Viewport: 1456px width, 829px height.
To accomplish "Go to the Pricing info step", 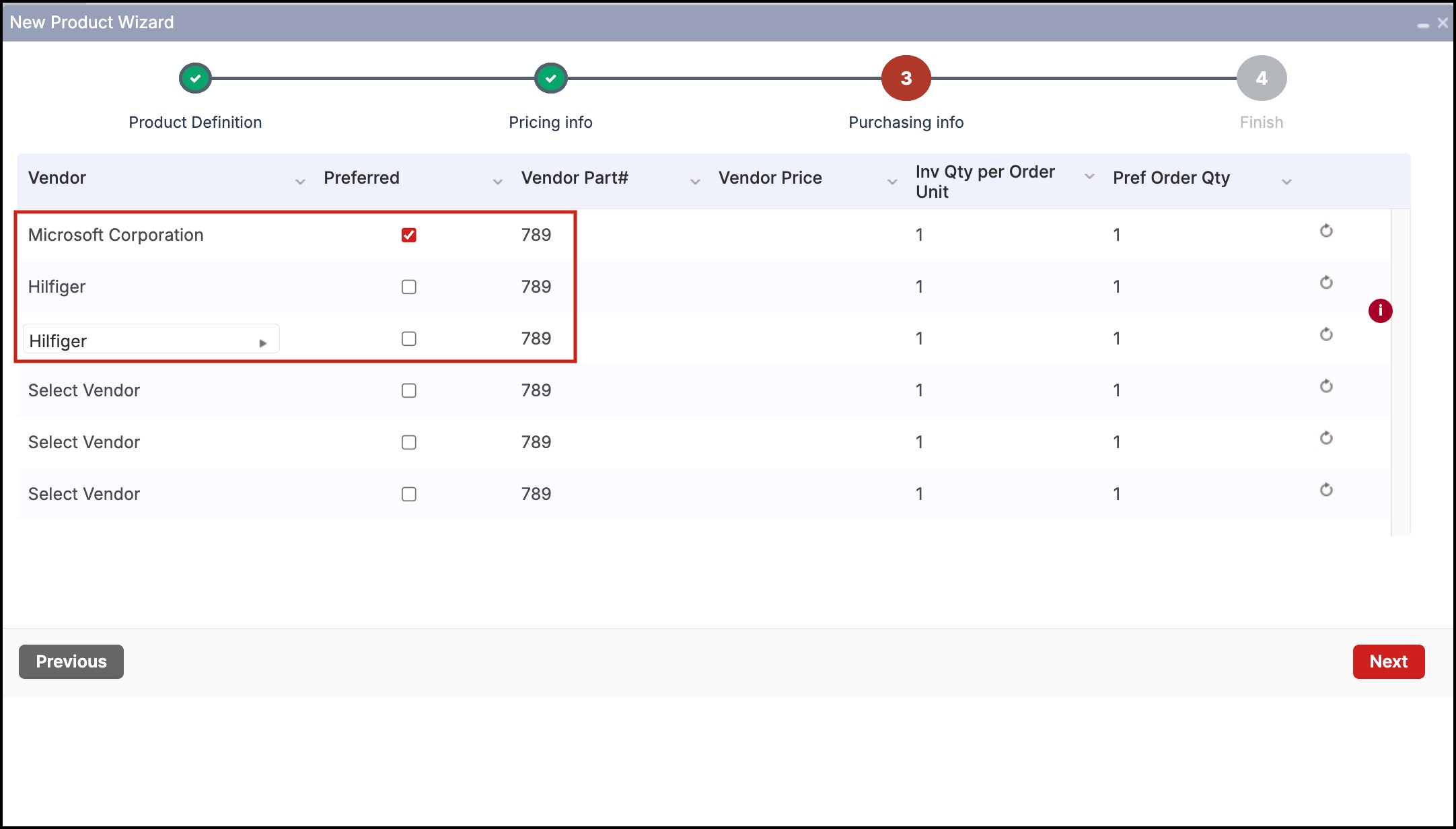I will (x=550, y=78).
